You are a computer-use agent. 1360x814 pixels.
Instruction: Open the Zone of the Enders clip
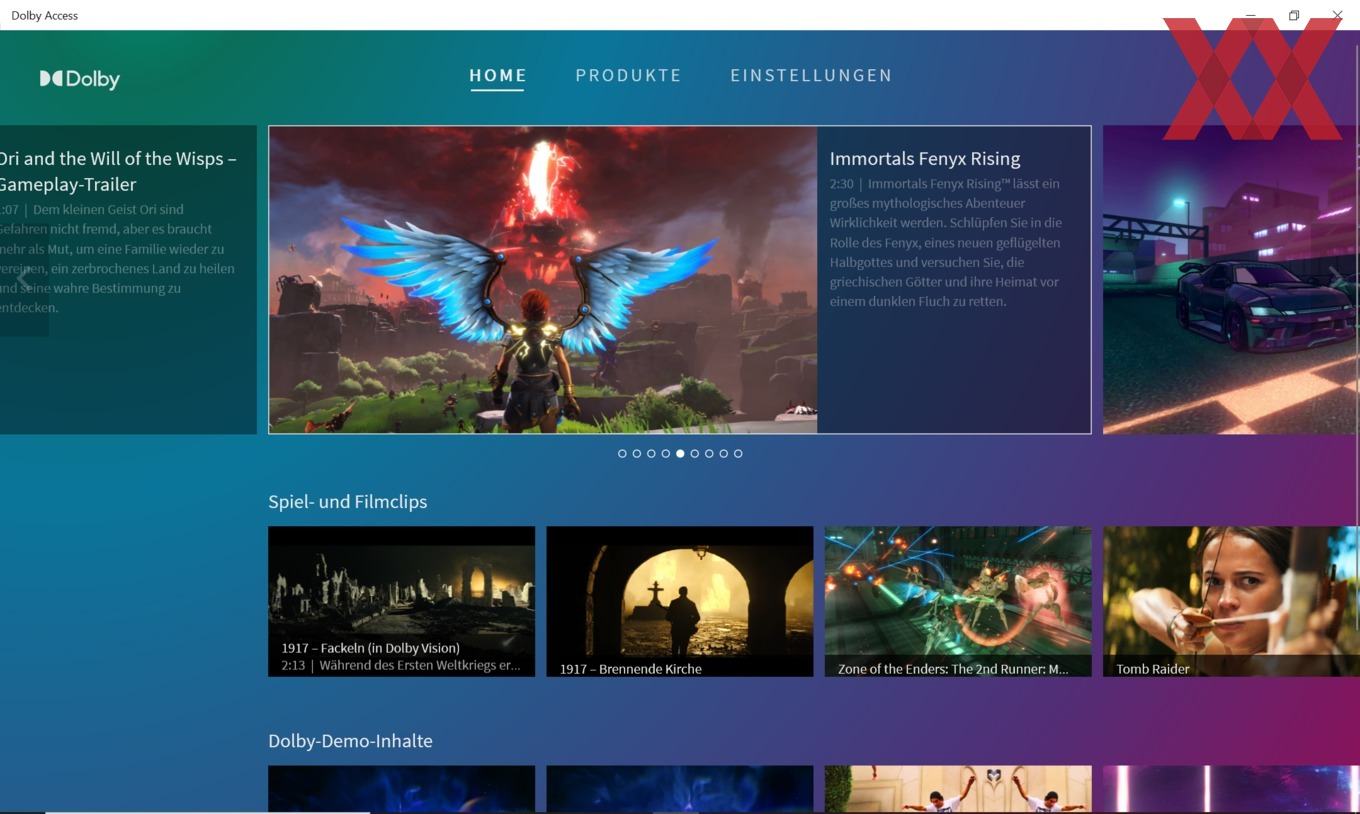click(958, 601)
